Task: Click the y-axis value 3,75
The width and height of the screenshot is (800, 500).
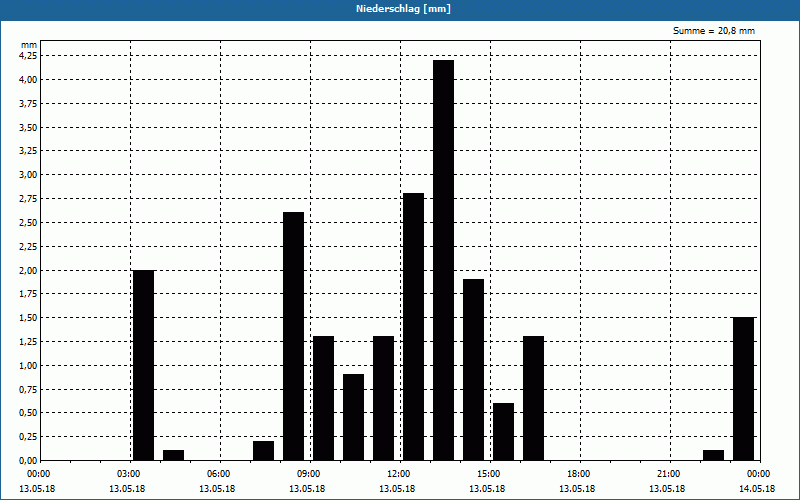Action: pos(28,104)
